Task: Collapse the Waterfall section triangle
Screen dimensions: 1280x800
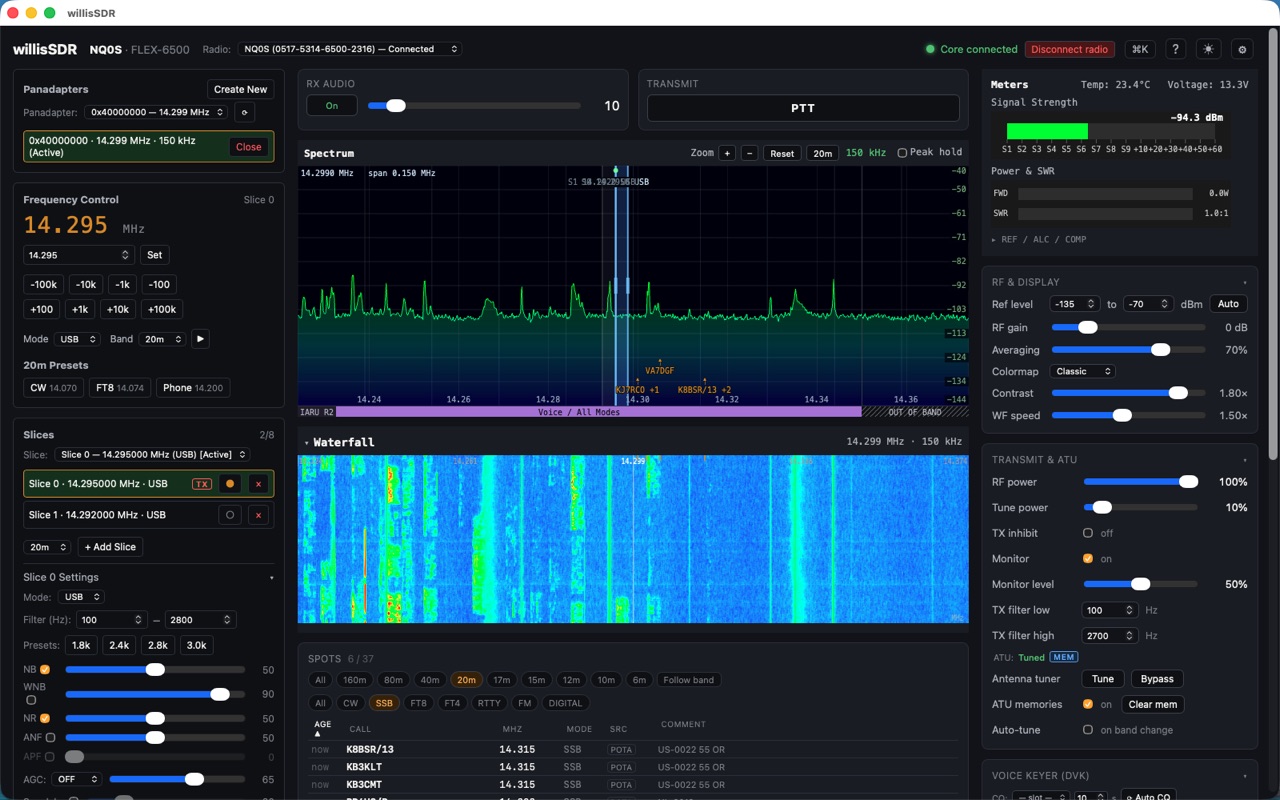Action: click(x=307, y=442)
